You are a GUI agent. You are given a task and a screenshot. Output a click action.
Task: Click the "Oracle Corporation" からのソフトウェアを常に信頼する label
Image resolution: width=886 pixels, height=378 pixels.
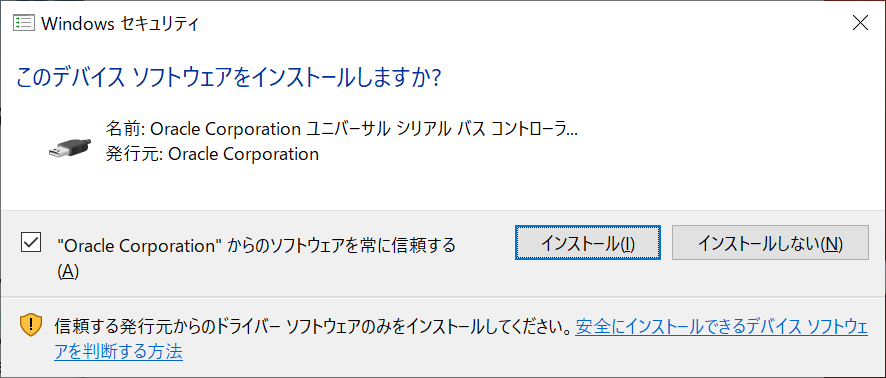tap(257, 245)
